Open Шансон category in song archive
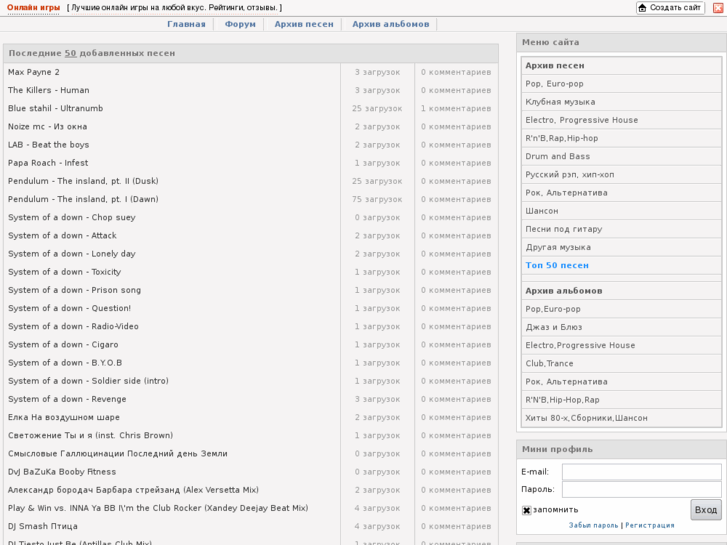The height and width of the screenshot is (545, 727). point(542,211)
